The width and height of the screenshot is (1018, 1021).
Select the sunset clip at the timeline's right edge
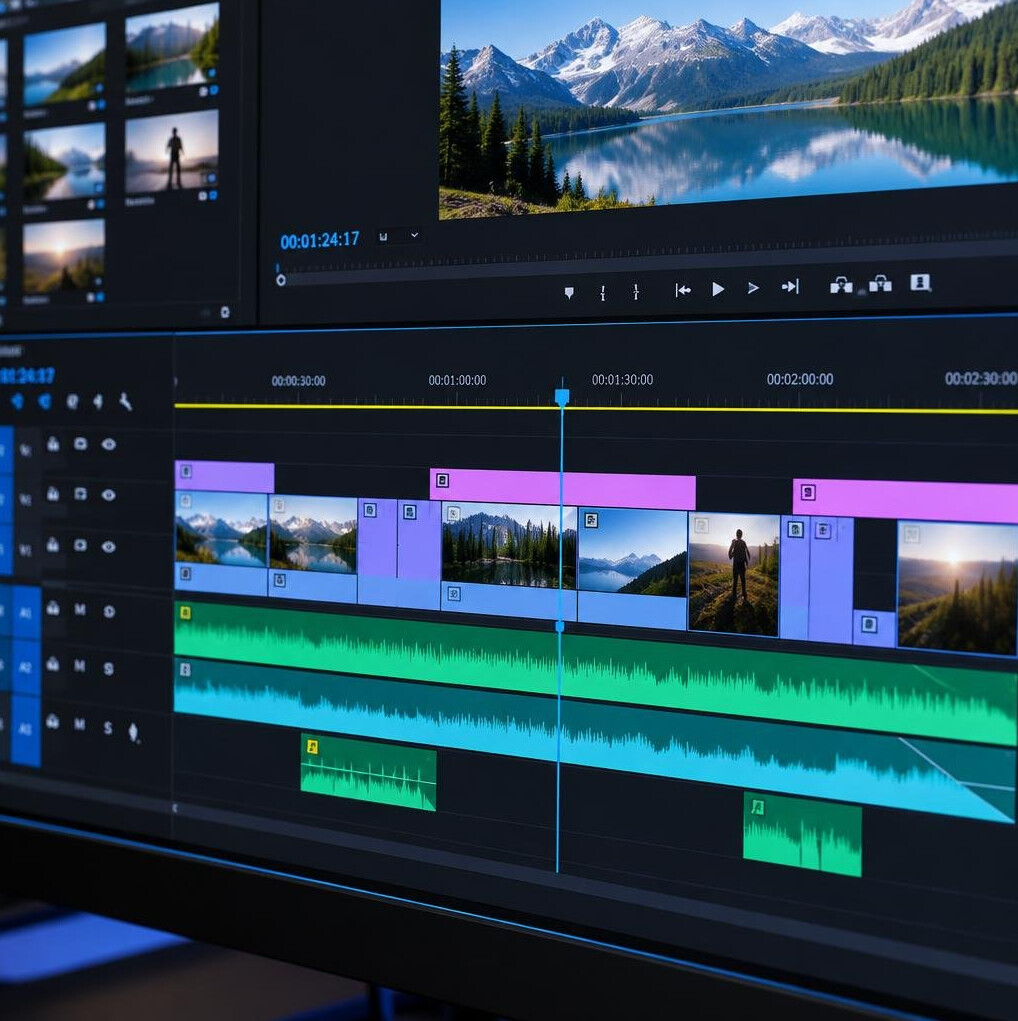tap(957, 587)
